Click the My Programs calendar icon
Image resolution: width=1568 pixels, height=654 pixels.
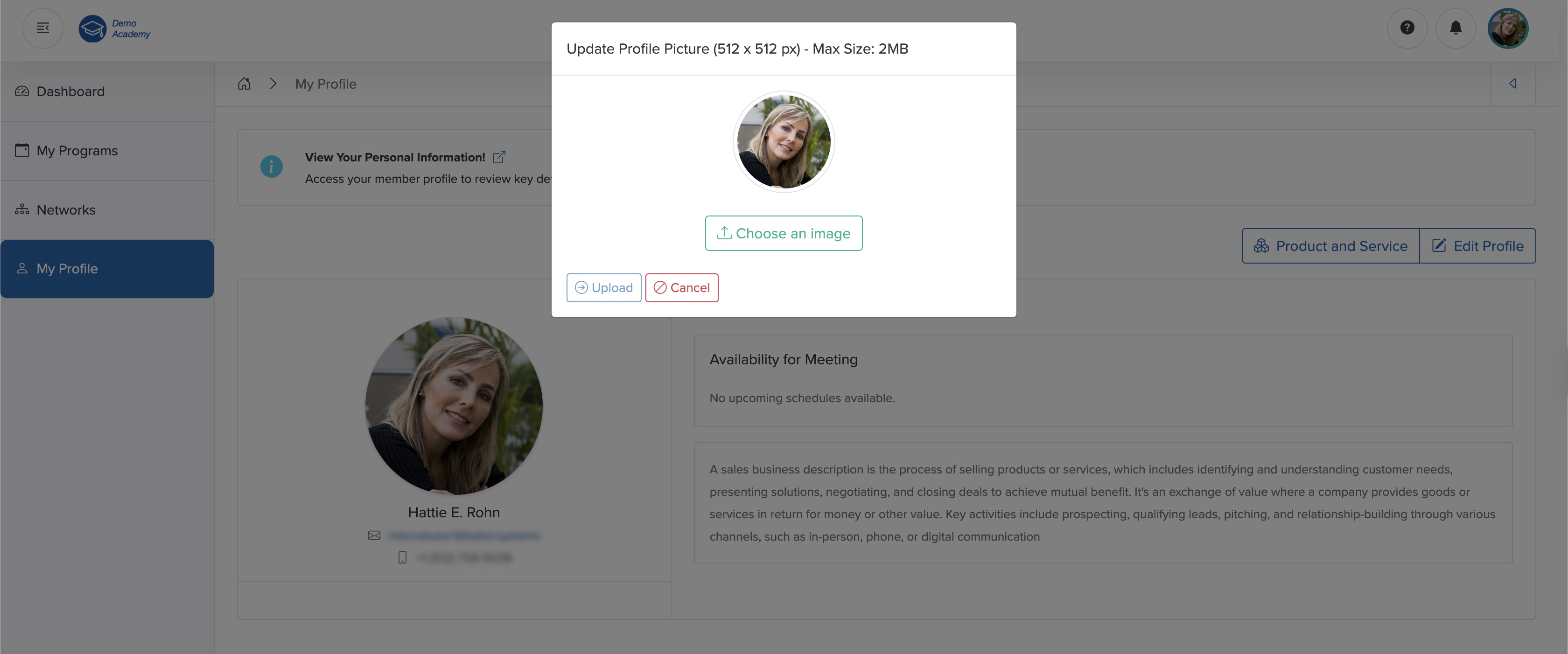click(21, 150)
